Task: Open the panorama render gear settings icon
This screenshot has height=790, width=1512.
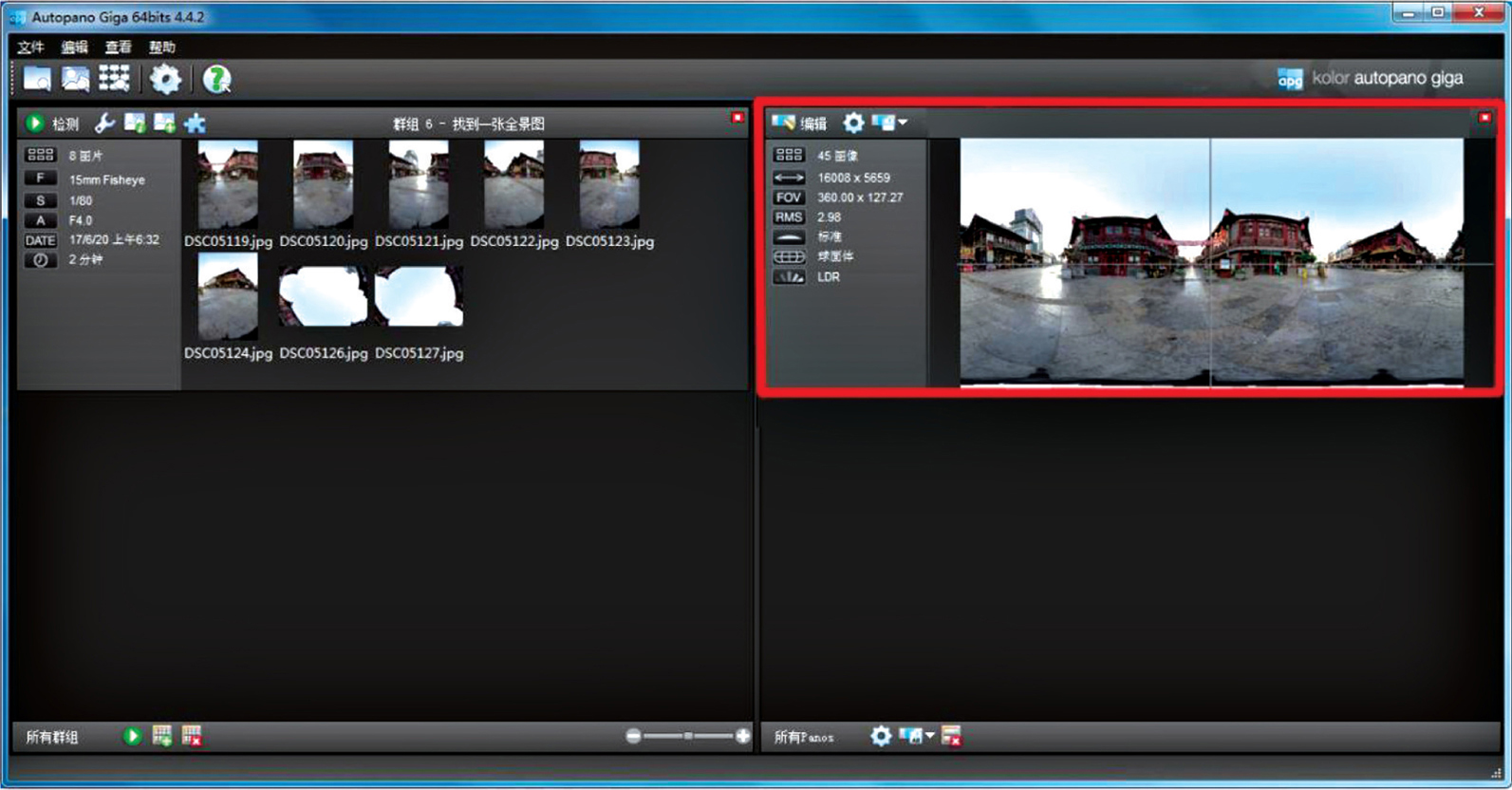Action: [x=853, y=122]
